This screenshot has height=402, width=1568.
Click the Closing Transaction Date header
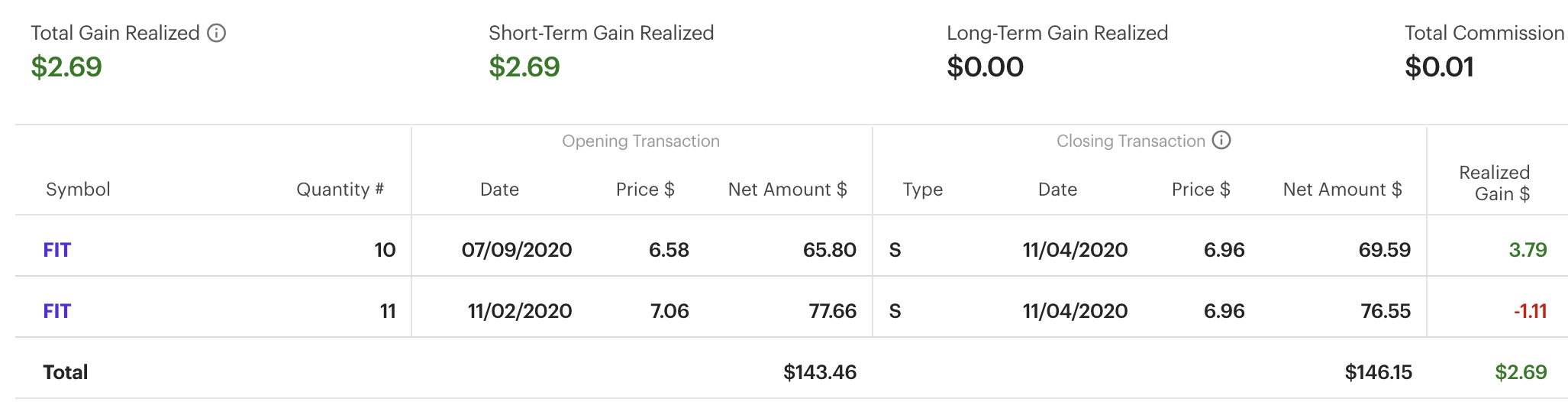[1057, 190]
